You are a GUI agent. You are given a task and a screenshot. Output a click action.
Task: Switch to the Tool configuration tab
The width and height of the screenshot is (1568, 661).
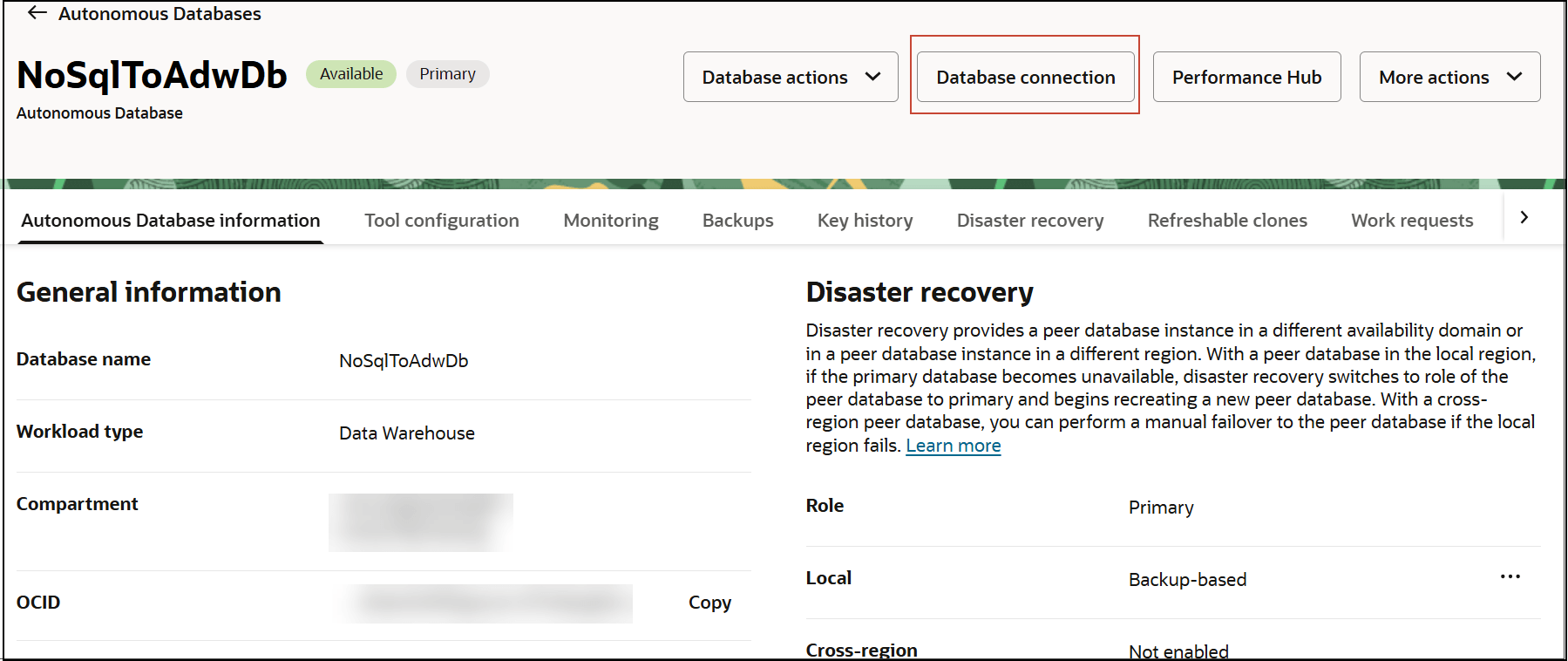coord(442,221)
